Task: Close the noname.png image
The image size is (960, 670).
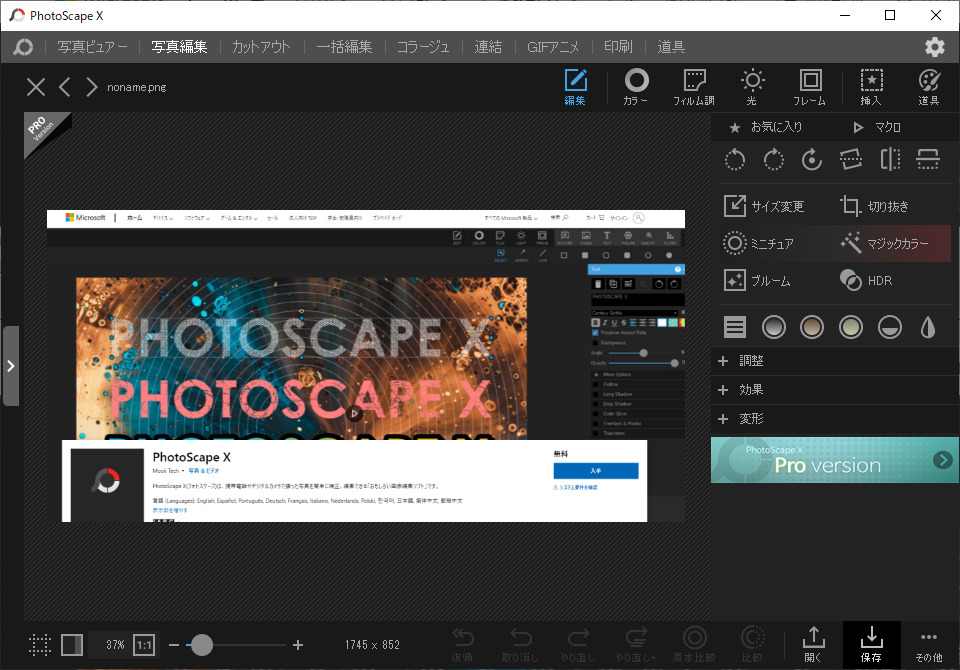Action: pos(36,87)
